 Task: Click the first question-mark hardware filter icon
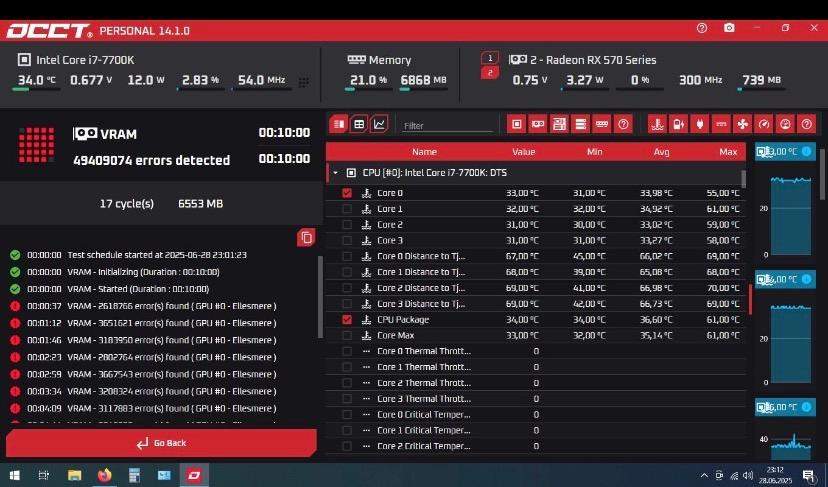tap(623, 124)
